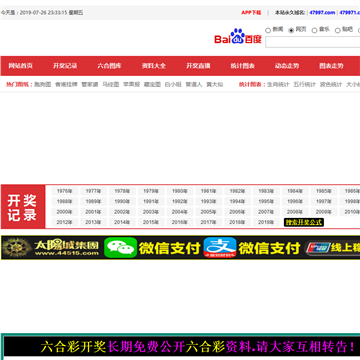Open 资料大全 in the red nav bar

click(154, 66)
